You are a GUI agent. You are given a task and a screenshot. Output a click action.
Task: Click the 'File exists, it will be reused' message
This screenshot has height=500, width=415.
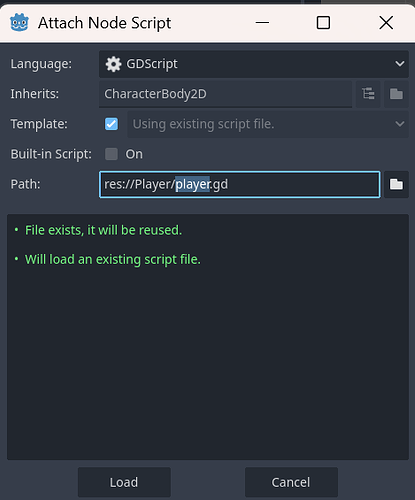tap(103, 230)
